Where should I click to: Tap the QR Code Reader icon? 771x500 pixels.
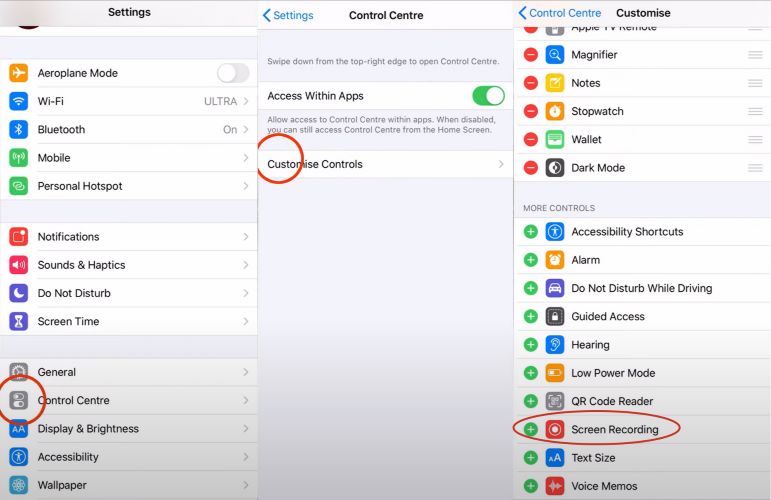pyautogui.click(x=555, y=401)
